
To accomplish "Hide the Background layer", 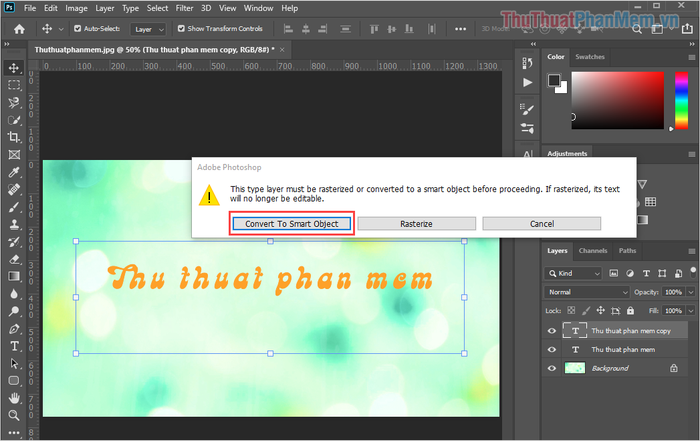I will click(552, 368).
